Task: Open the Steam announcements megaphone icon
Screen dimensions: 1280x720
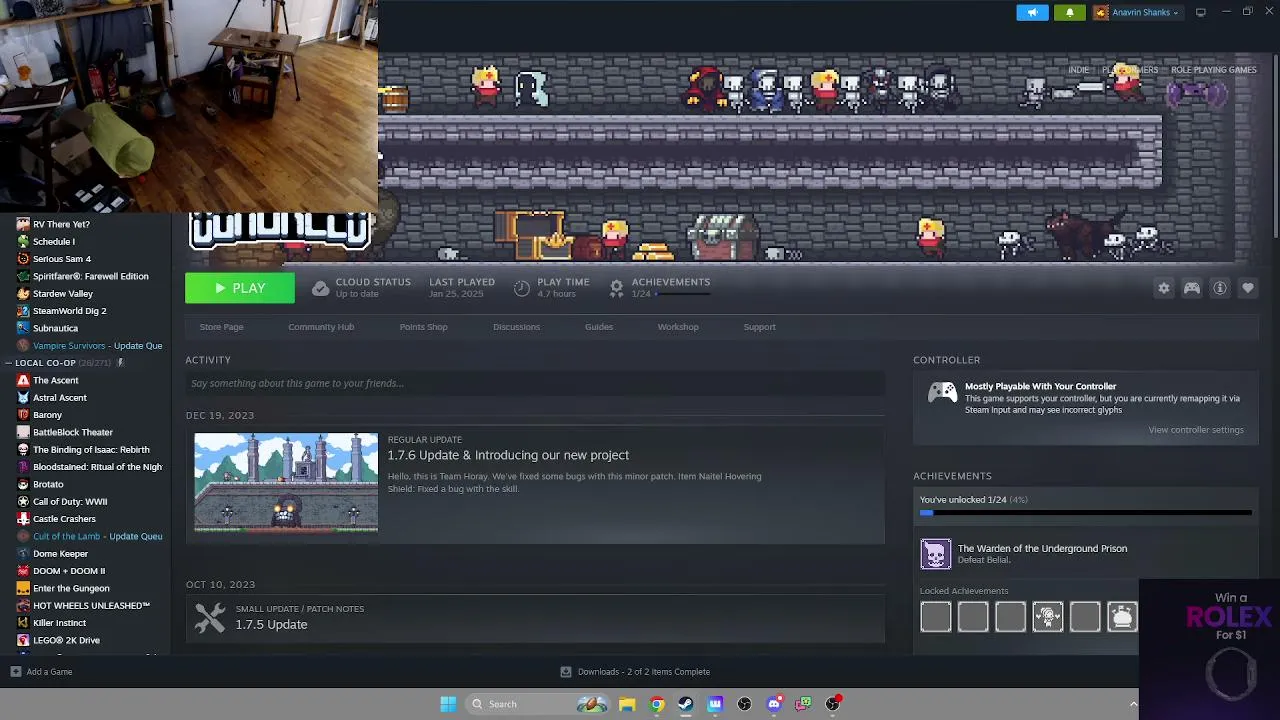Action: point(1032,12)
